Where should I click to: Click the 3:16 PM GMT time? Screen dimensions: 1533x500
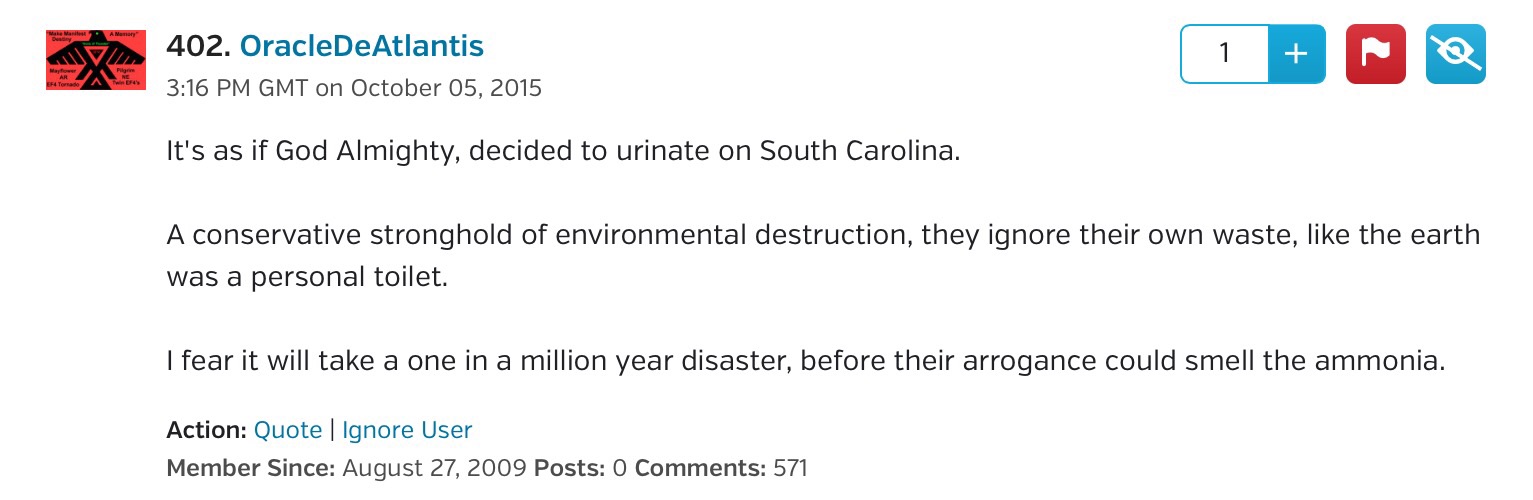click(238, 88)
